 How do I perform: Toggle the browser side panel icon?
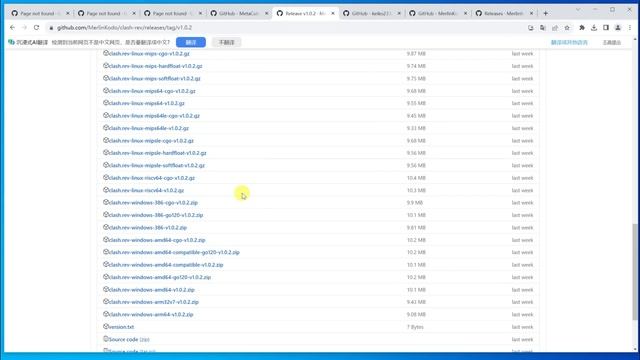(606, 28)
